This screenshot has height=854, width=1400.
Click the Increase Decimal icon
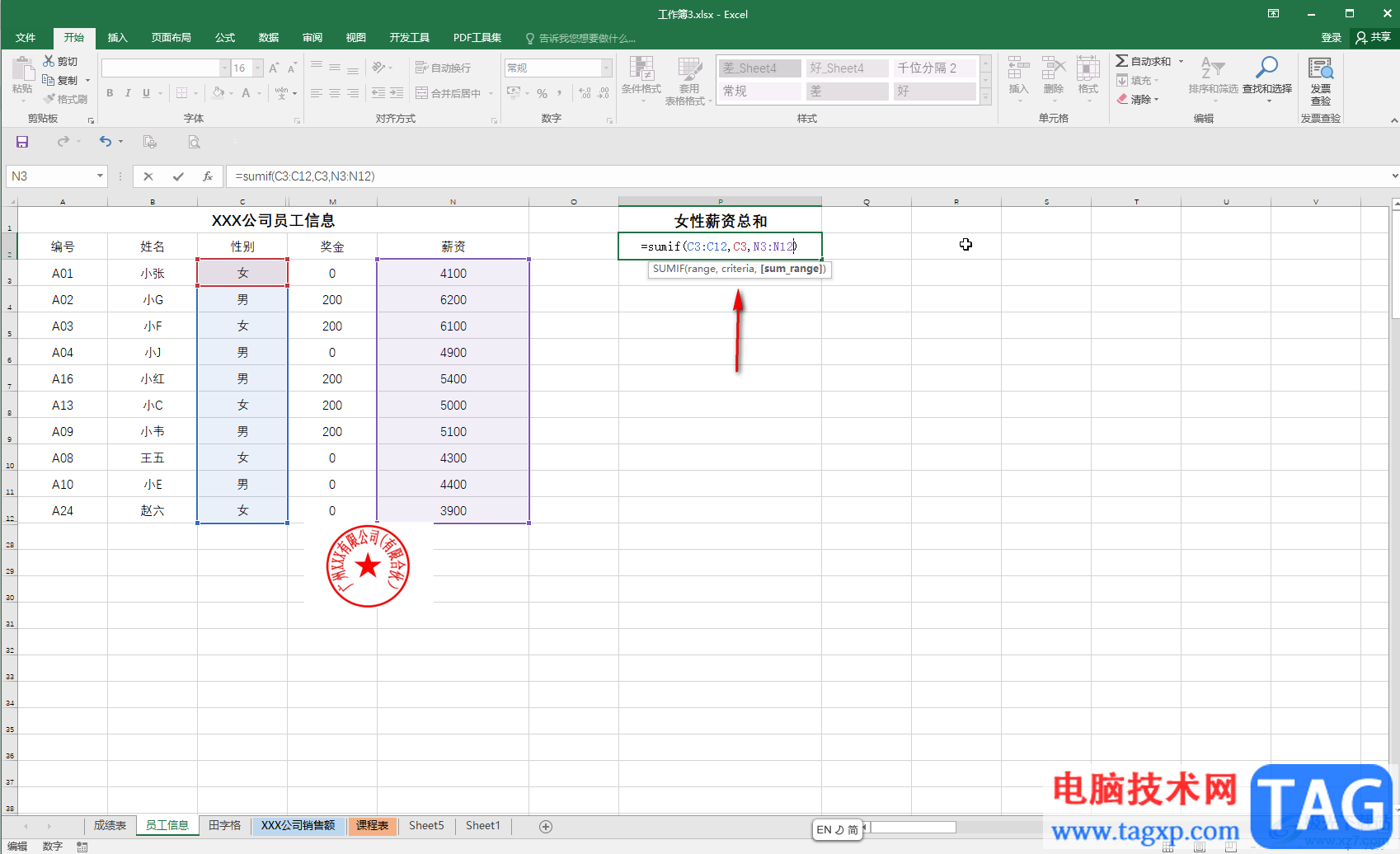coord(585,93)
